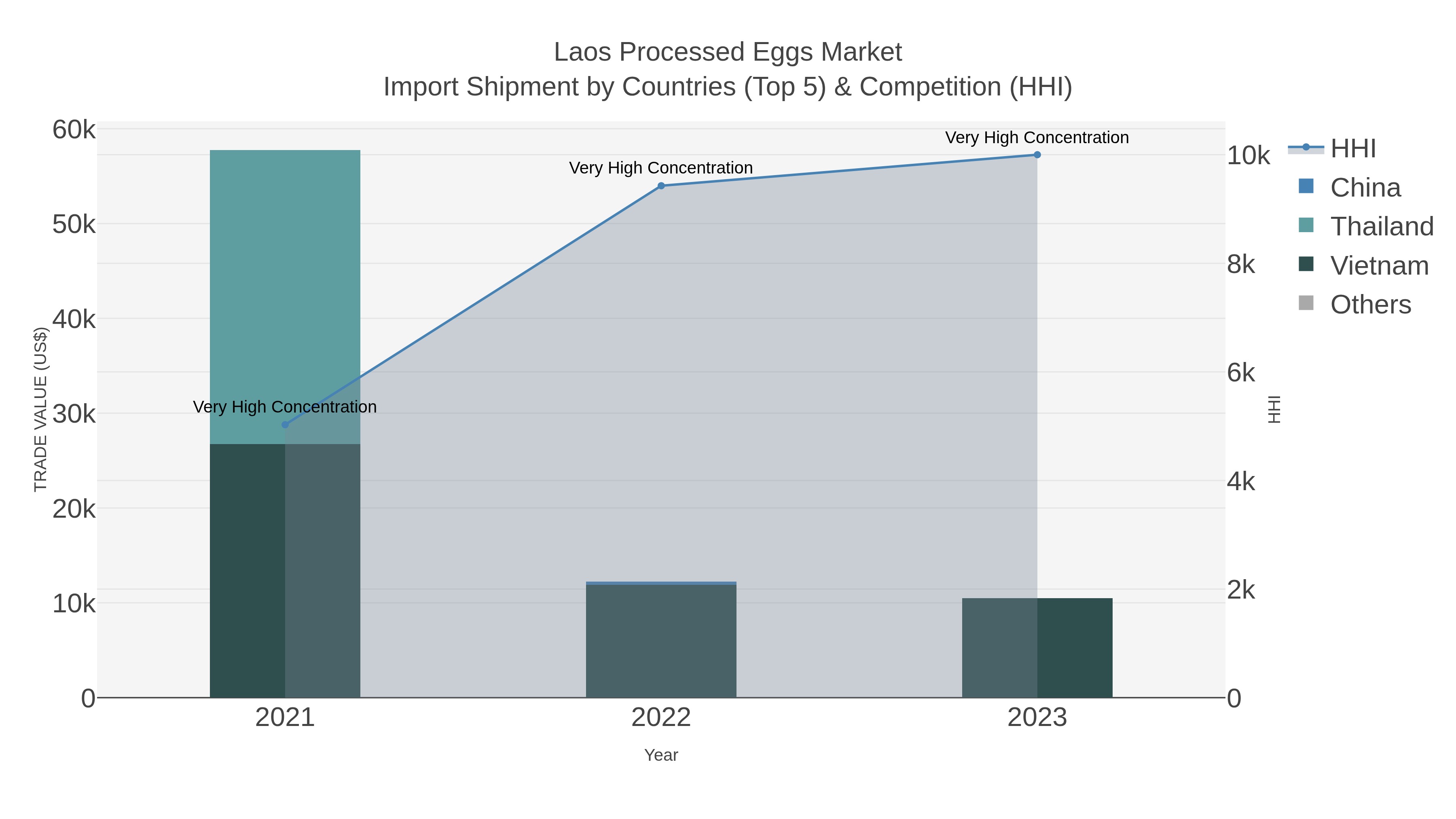Click the Vietnam bar for 2023

1037,648
